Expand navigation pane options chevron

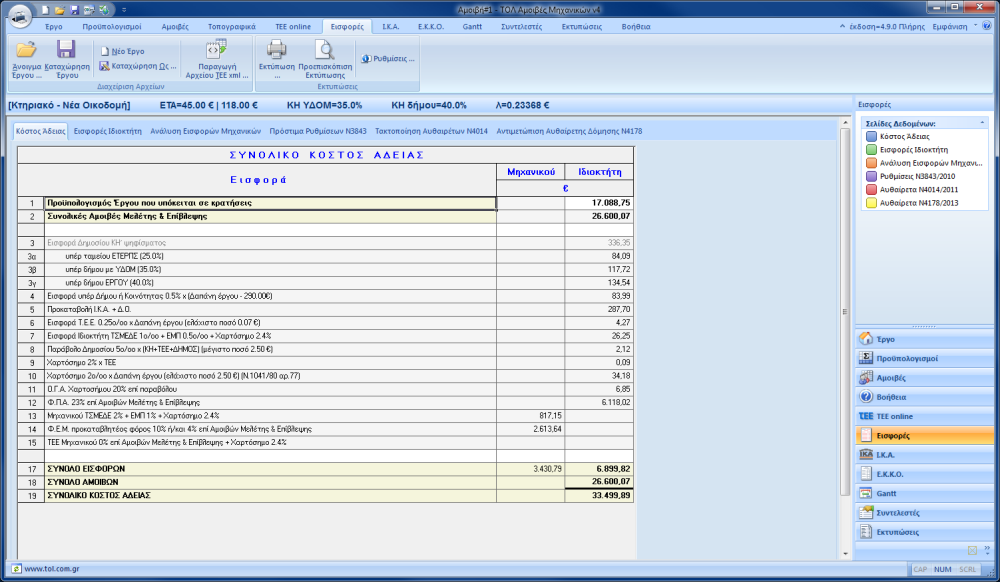(x=987, y=549)
